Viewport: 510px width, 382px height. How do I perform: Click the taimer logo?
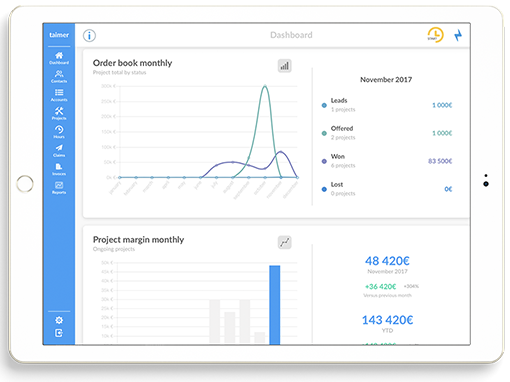[x=59, y=35]
